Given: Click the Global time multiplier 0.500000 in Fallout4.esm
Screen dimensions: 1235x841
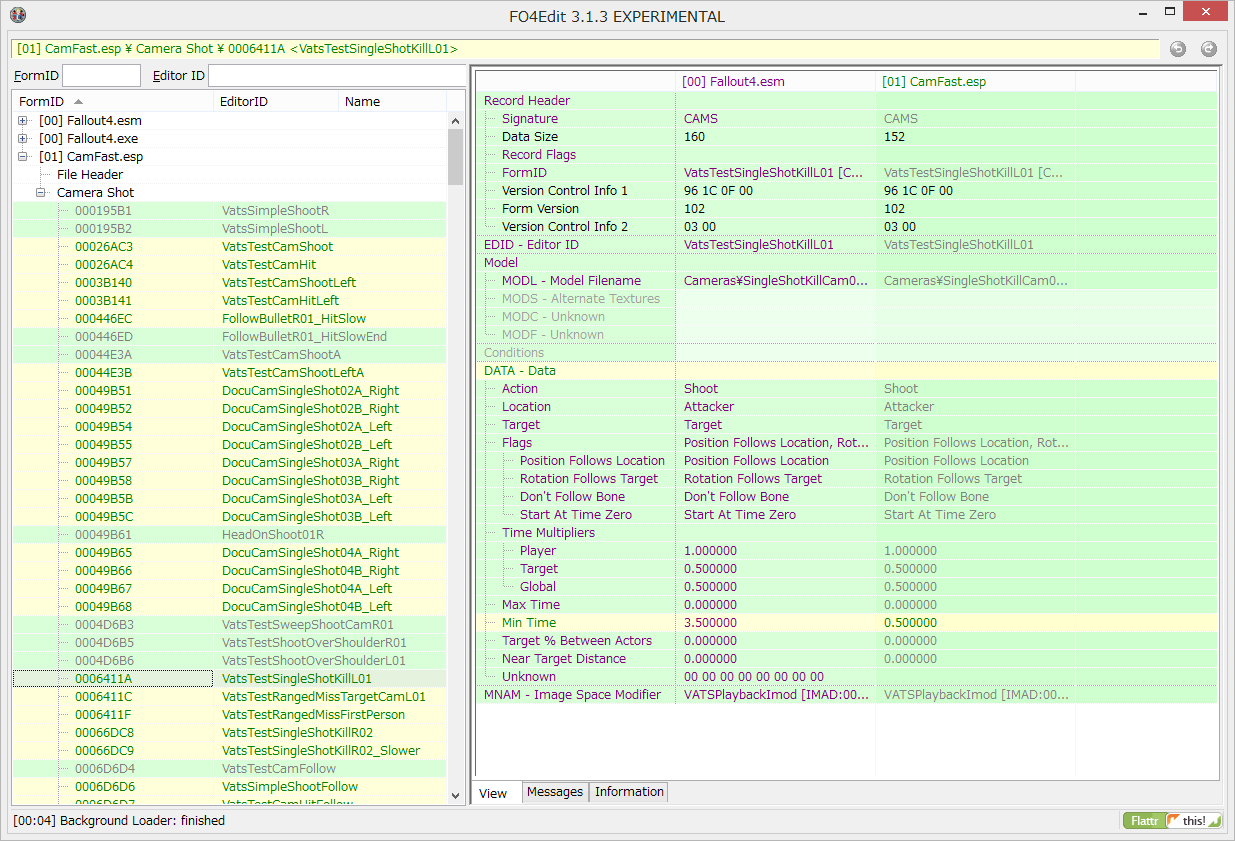Looking at the screenshot, I should pos(710,587).
